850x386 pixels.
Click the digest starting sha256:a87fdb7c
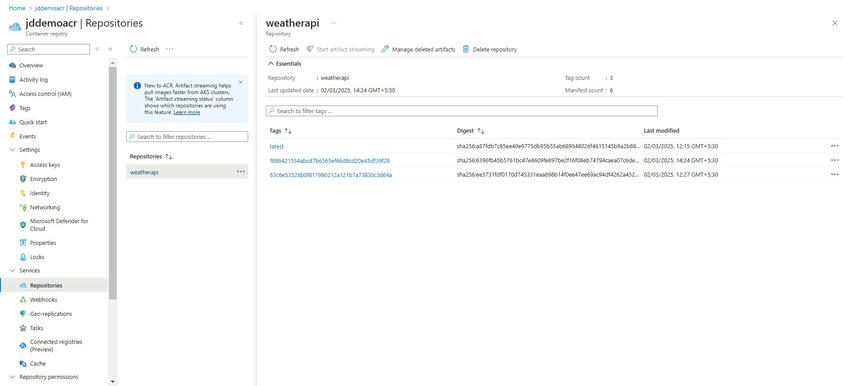tap(548, 146)
